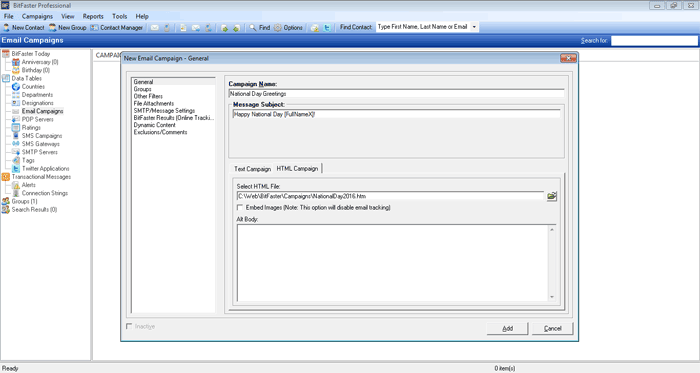The image size is (700, 373).
Task: Click Alt Body scrollbar down arrow
Action: click(552, 297)
